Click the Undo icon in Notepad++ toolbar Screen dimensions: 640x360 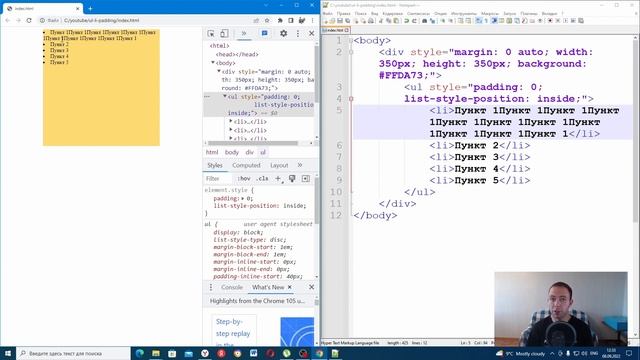tap(407, 21)
